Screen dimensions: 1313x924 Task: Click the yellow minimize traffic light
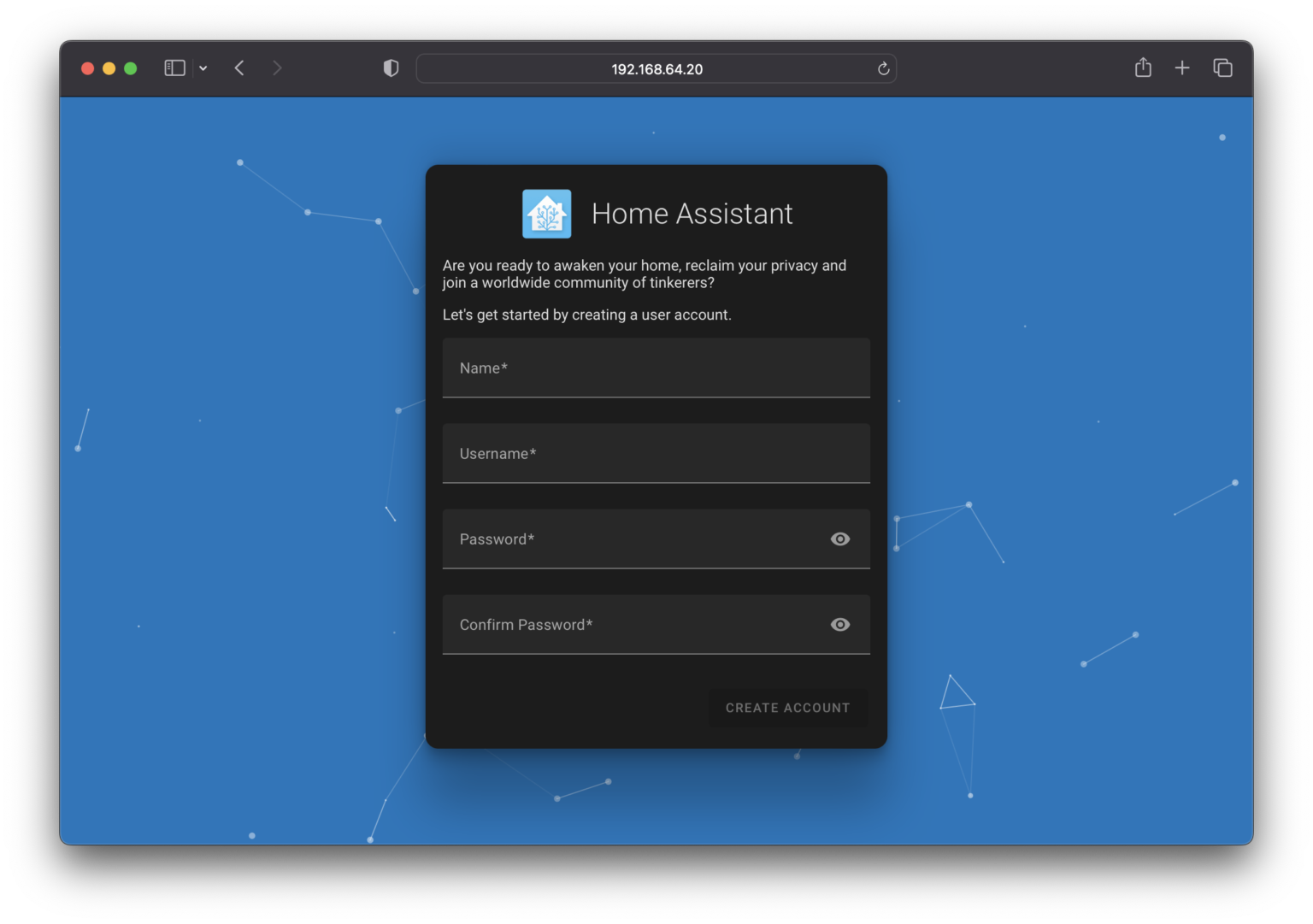click(109, 68)
